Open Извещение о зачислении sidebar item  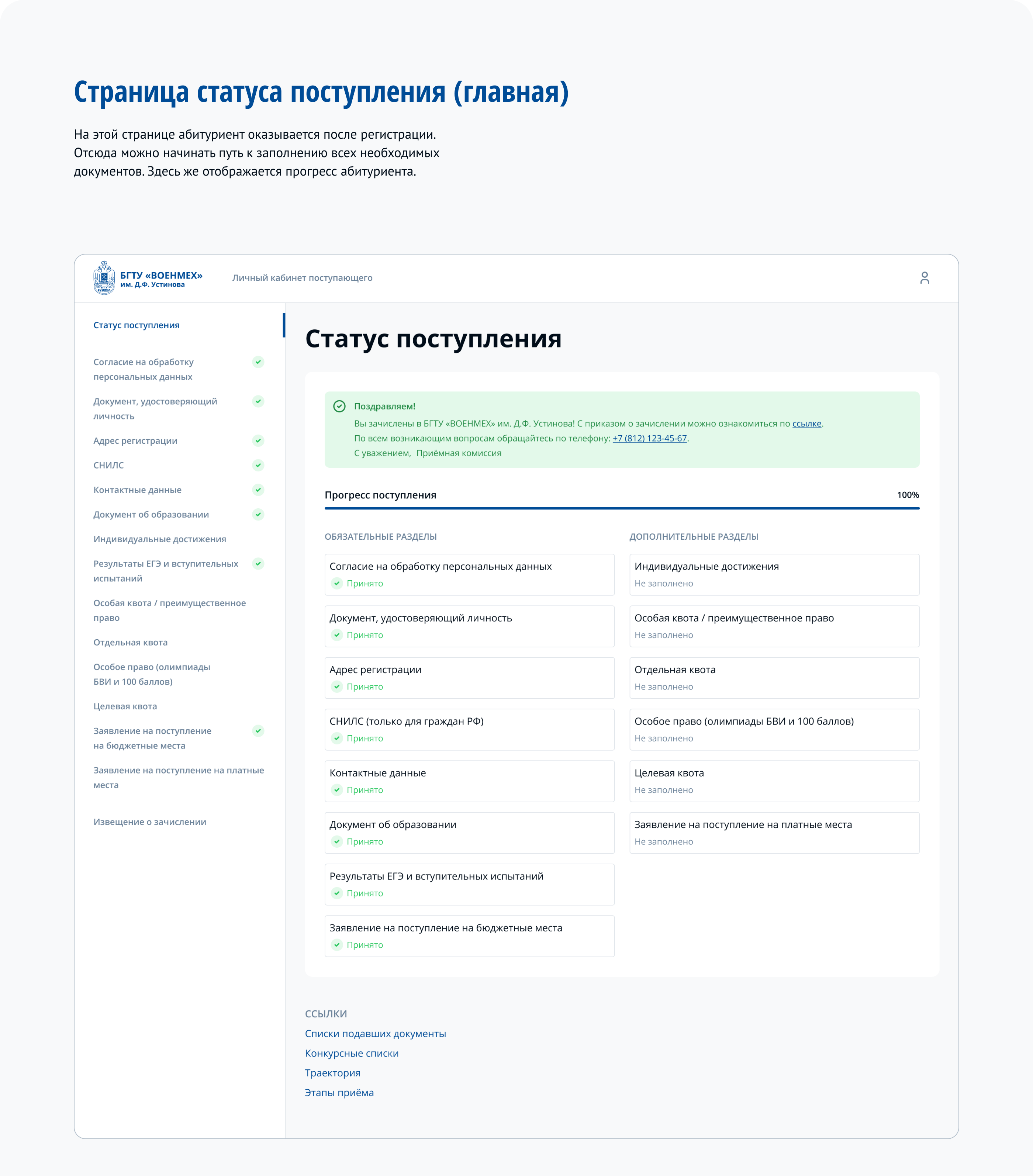[150, 822]
